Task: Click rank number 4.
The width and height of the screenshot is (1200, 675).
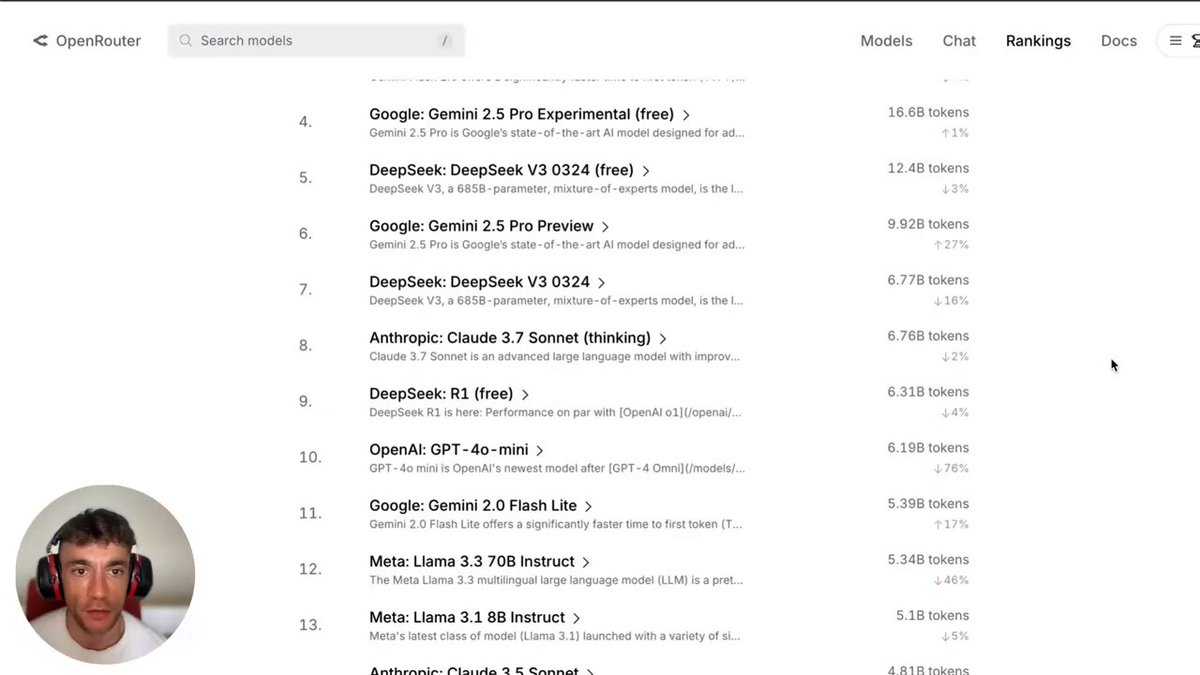Action: pos(305,122)
